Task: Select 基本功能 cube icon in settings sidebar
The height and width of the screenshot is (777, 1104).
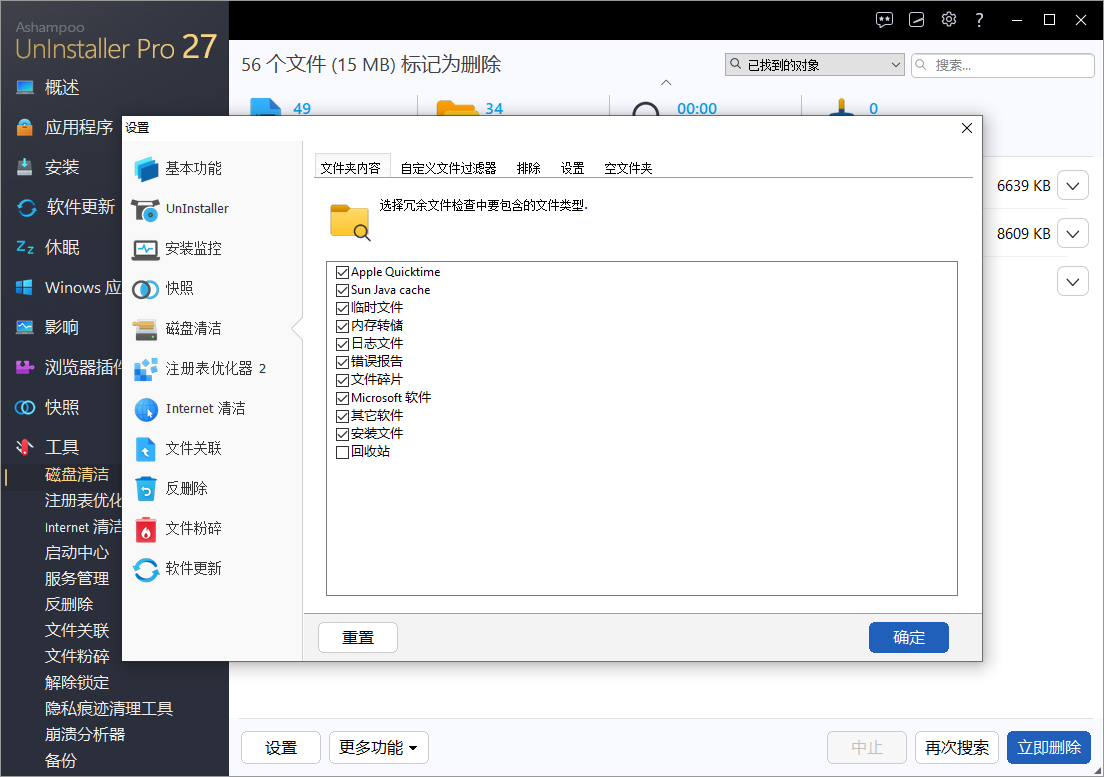Action: click(146, 169)
